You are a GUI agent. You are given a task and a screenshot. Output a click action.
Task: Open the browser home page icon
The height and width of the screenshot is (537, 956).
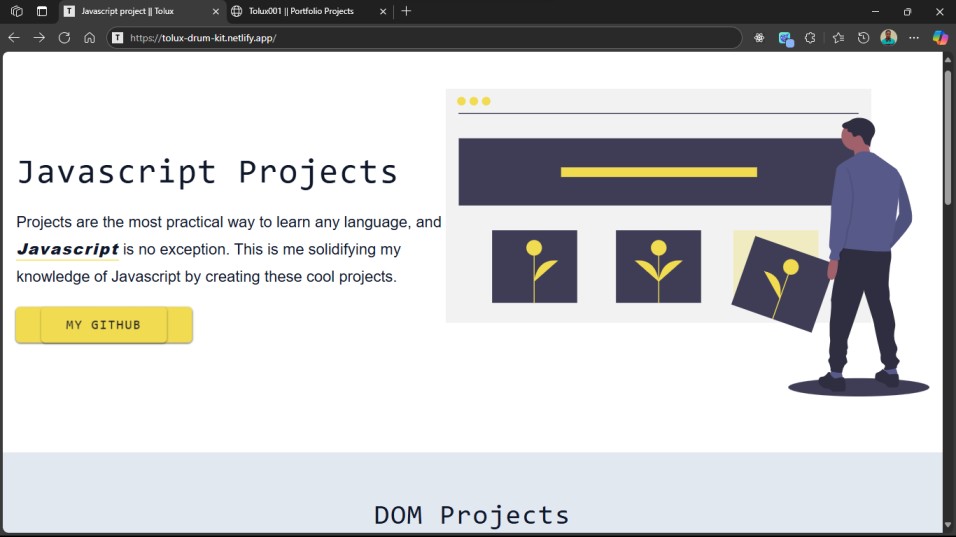point(90,38)
